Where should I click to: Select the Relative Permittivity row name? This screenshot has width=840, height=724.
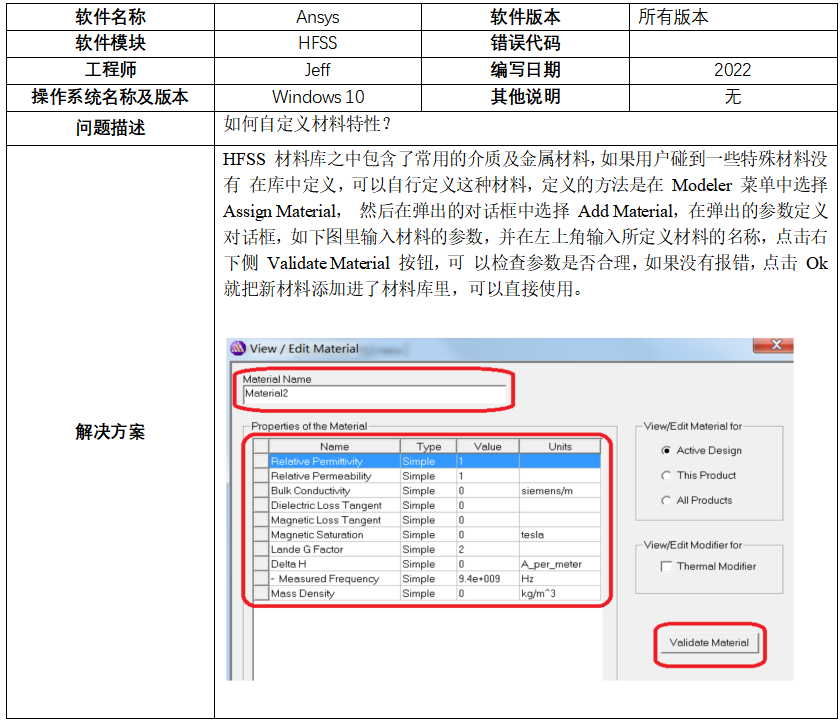[x=334, y=462]
